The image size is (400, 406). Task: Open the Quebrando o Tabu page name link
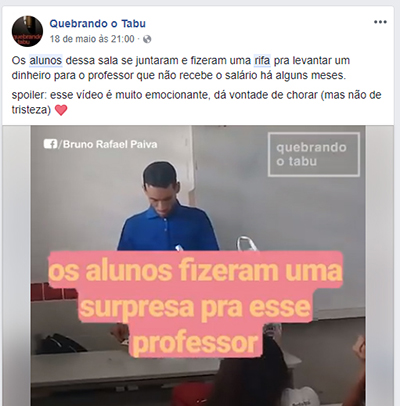(x=98, y=24)
